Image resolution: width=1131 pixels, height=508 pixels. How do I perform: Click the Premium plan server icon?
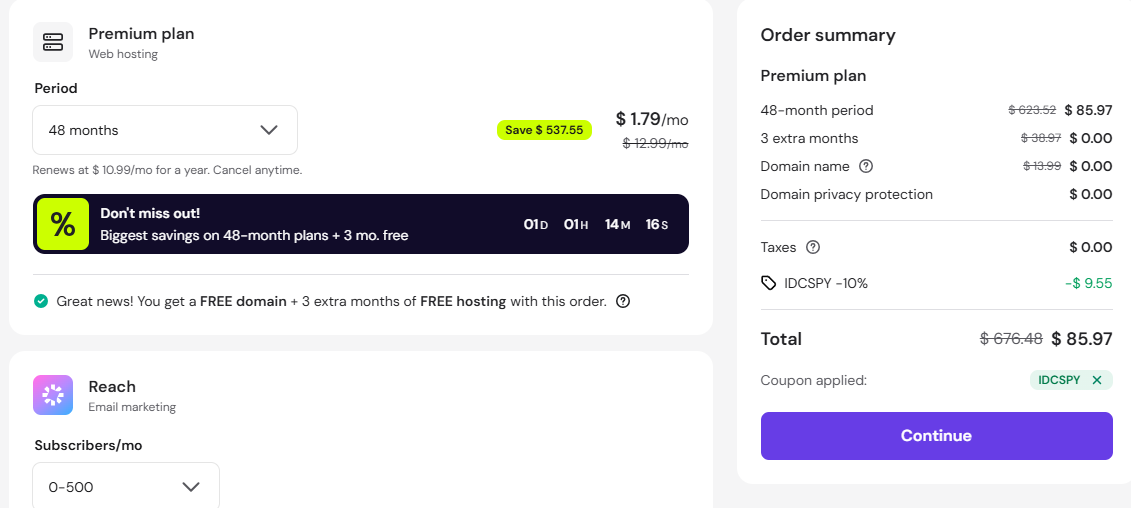click(53, 42)
